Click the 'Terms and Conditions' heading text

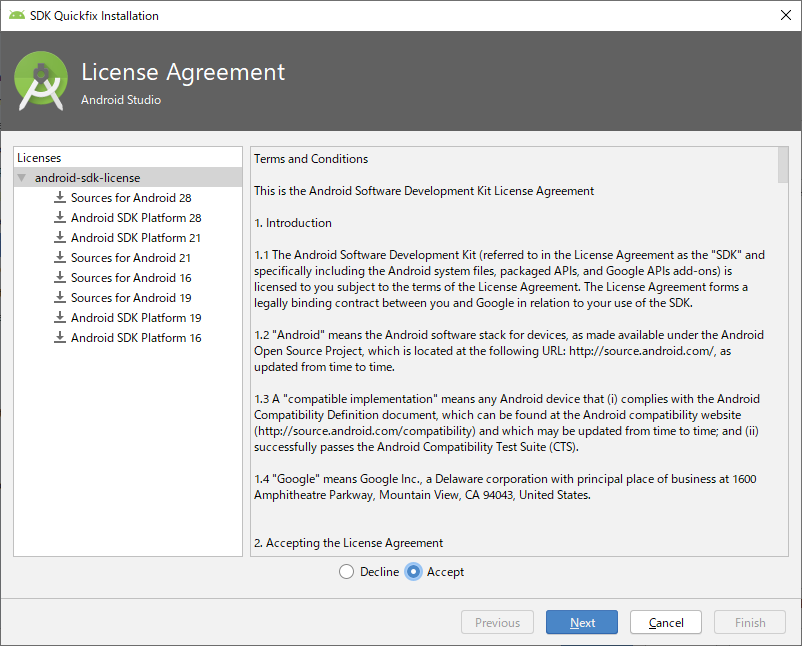[x=311, y=159]
